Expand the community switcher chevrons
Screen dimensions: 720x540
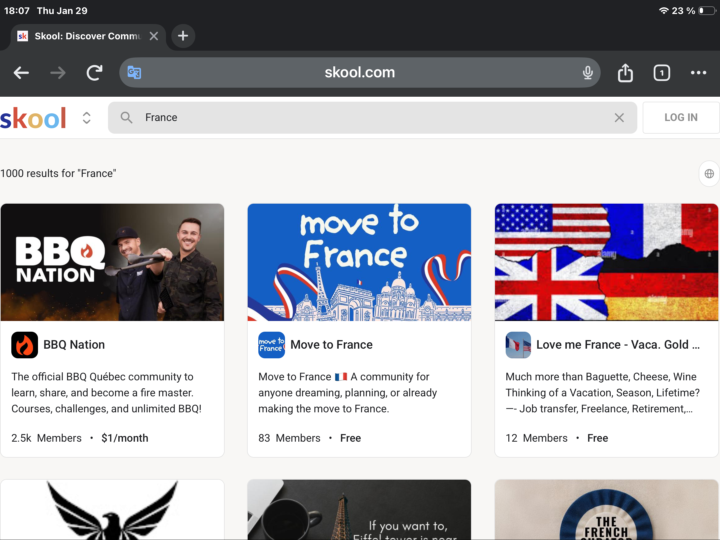tap(87, 118)
